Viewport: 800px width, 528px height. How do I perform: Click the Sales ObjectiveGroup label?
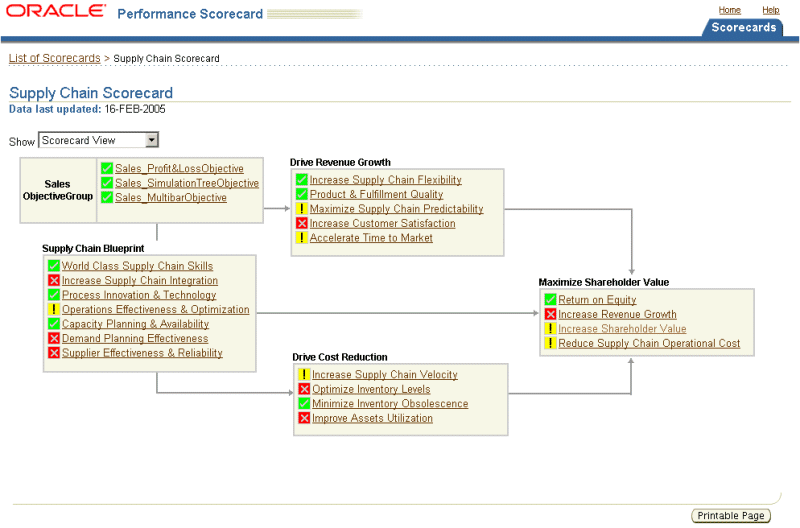(58, 190)
